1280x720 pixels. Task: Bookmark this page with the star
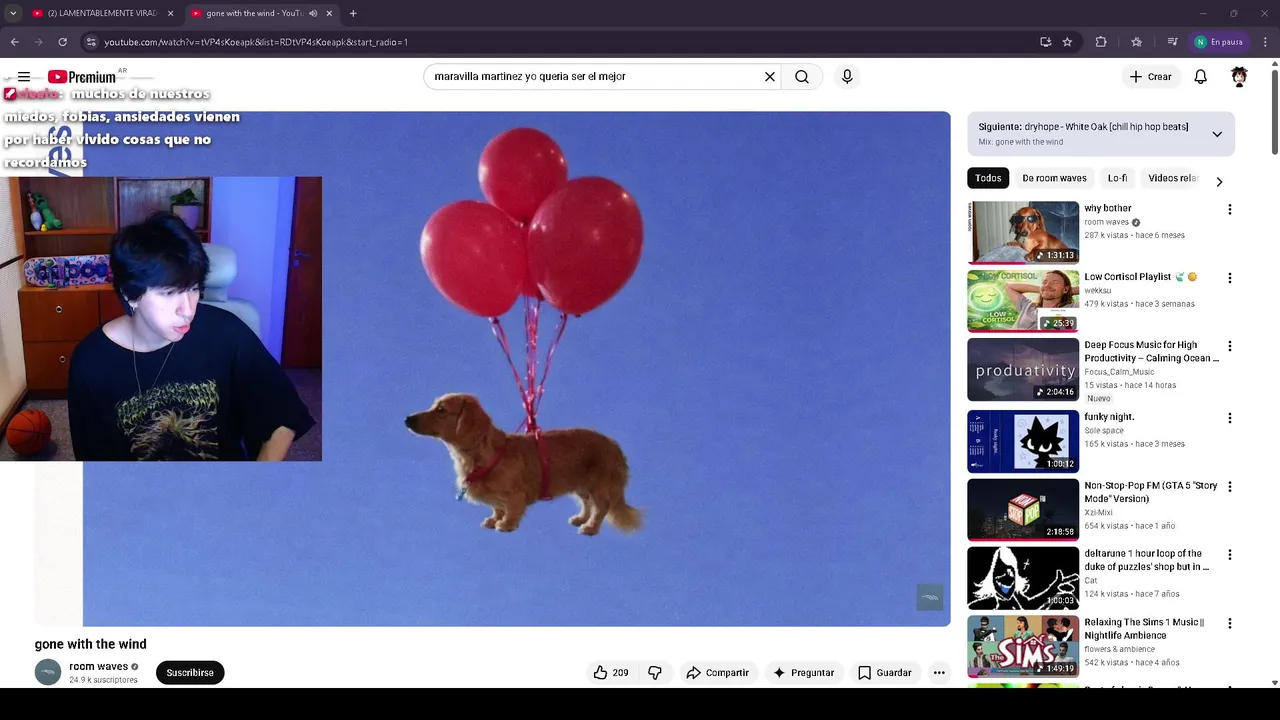1067,42
